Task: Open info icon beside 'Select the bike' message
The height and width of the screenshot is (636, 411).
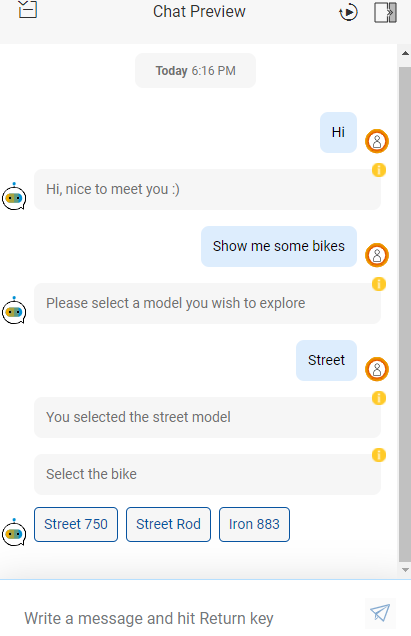Action: coord(379,455)
